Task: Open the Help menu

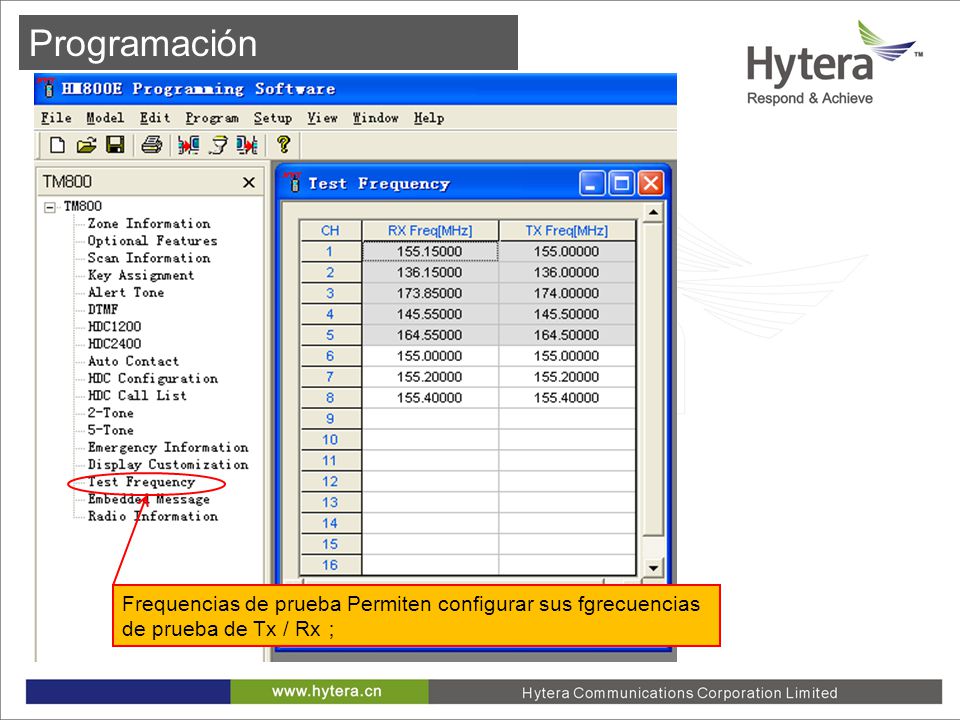Action: tap(429, 118)
